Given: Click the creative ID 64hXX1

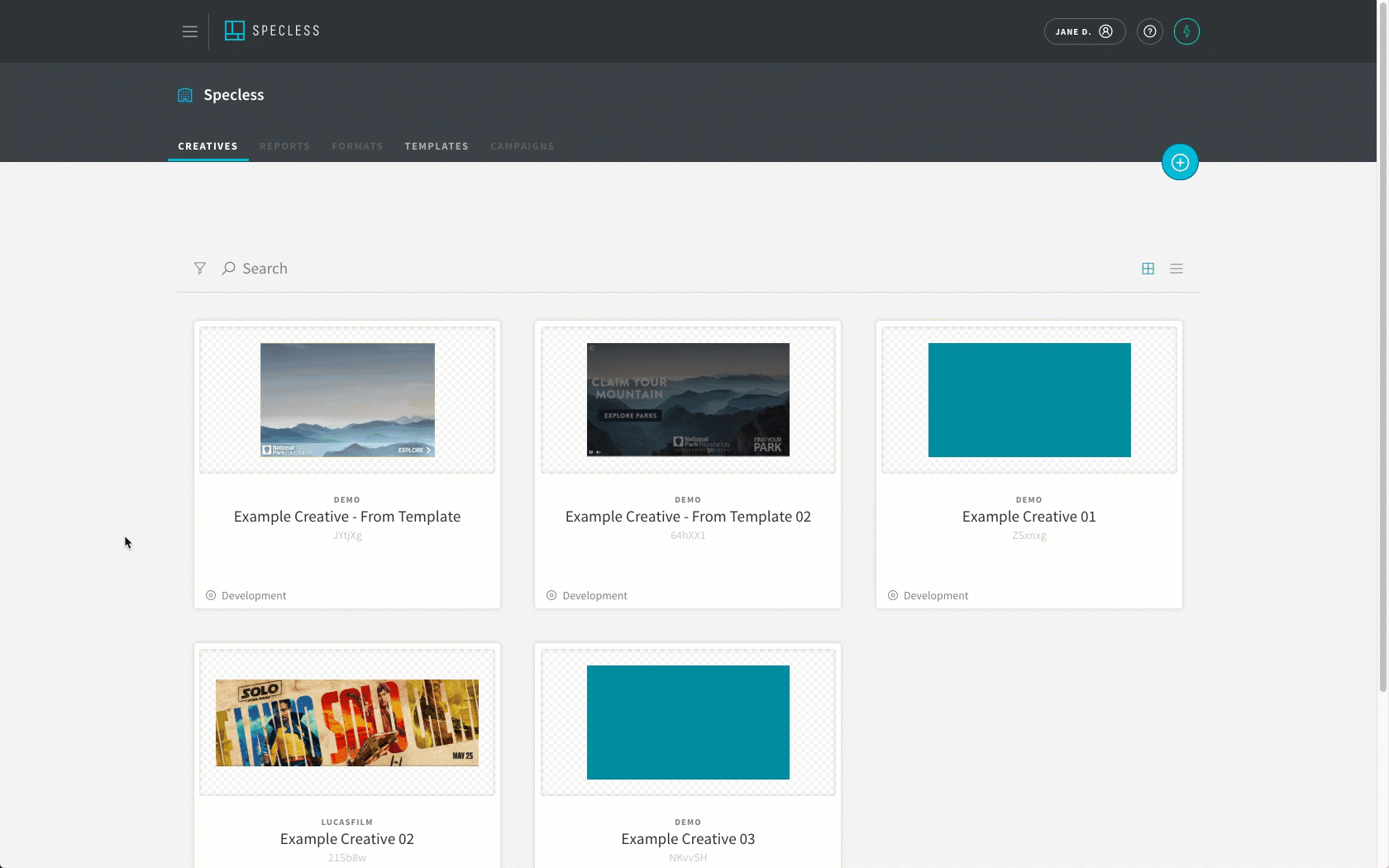Looking at the screenshot, I should pyautogui.click(x=688, y=536).
